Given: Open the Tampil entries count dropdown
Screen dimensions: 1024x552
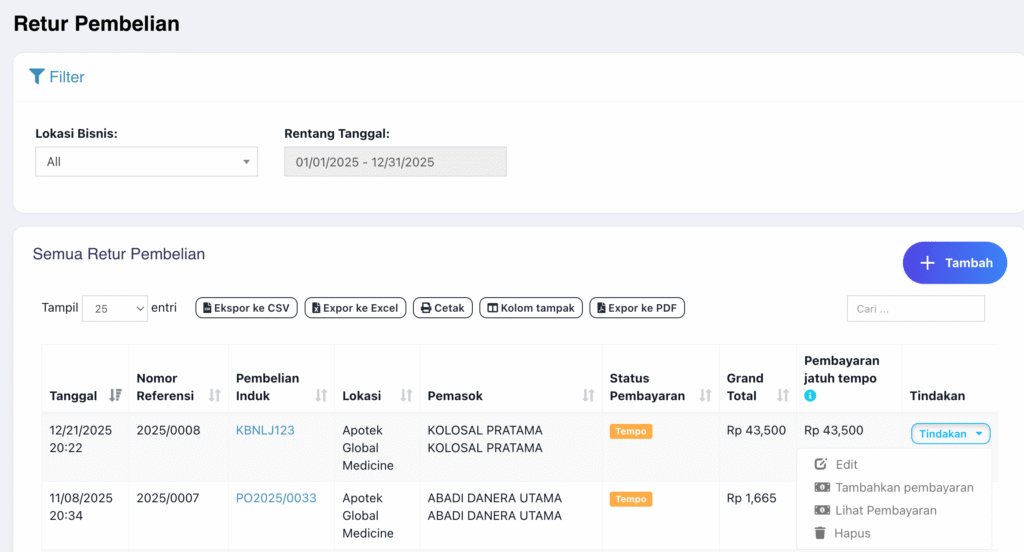Looking at the screenshot, I should pyautogui.click(x=114, y=309).
